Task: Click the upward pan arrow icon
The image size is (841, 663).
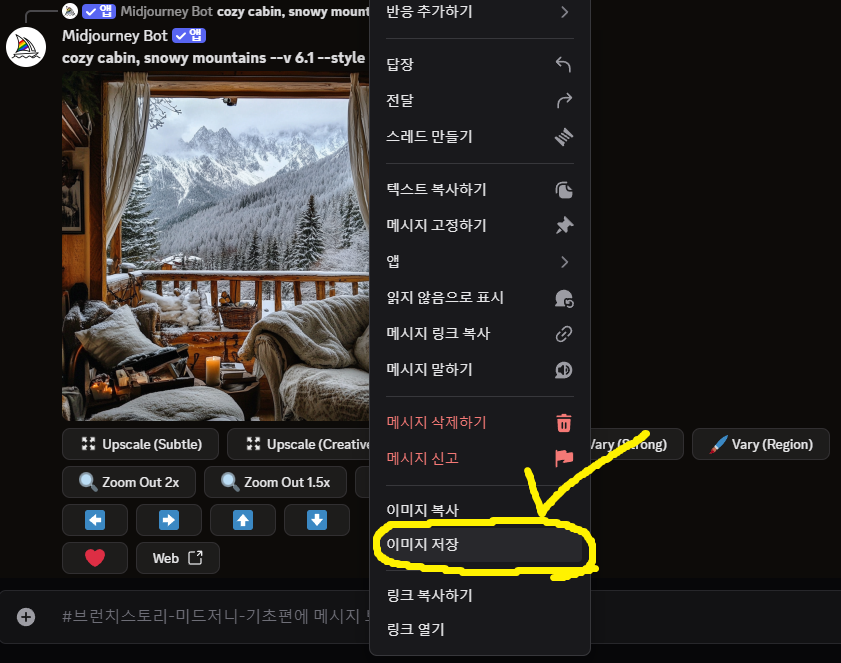Action: [242, 519]
